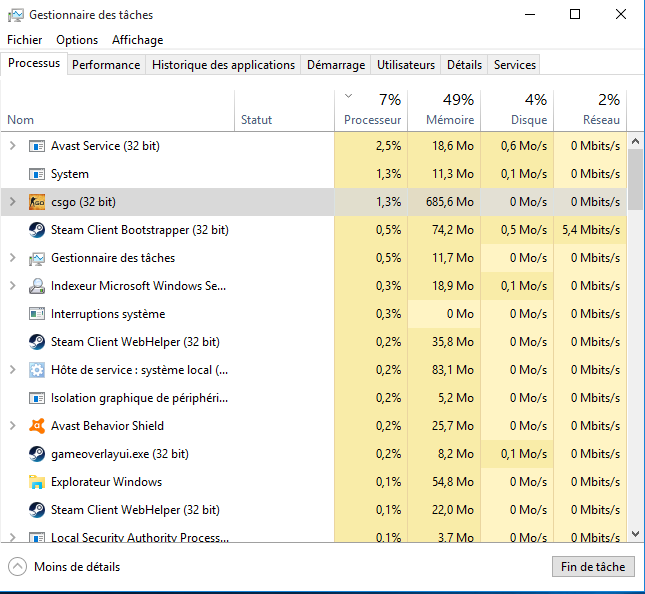Click the csgo process icon
This screenshot has height=594, width=645.
pyautogui.click(x=37, y=202)
